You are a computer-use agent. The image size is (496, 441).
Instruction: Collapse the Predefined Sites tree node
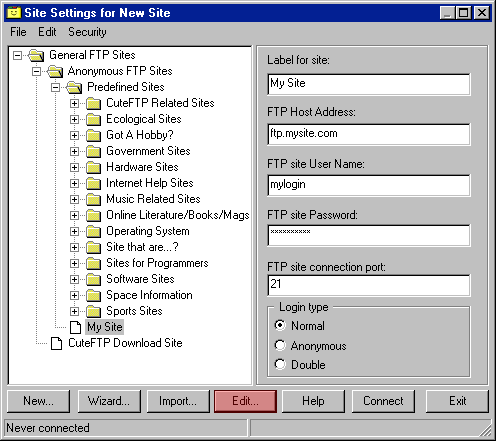tap(55, 87)
